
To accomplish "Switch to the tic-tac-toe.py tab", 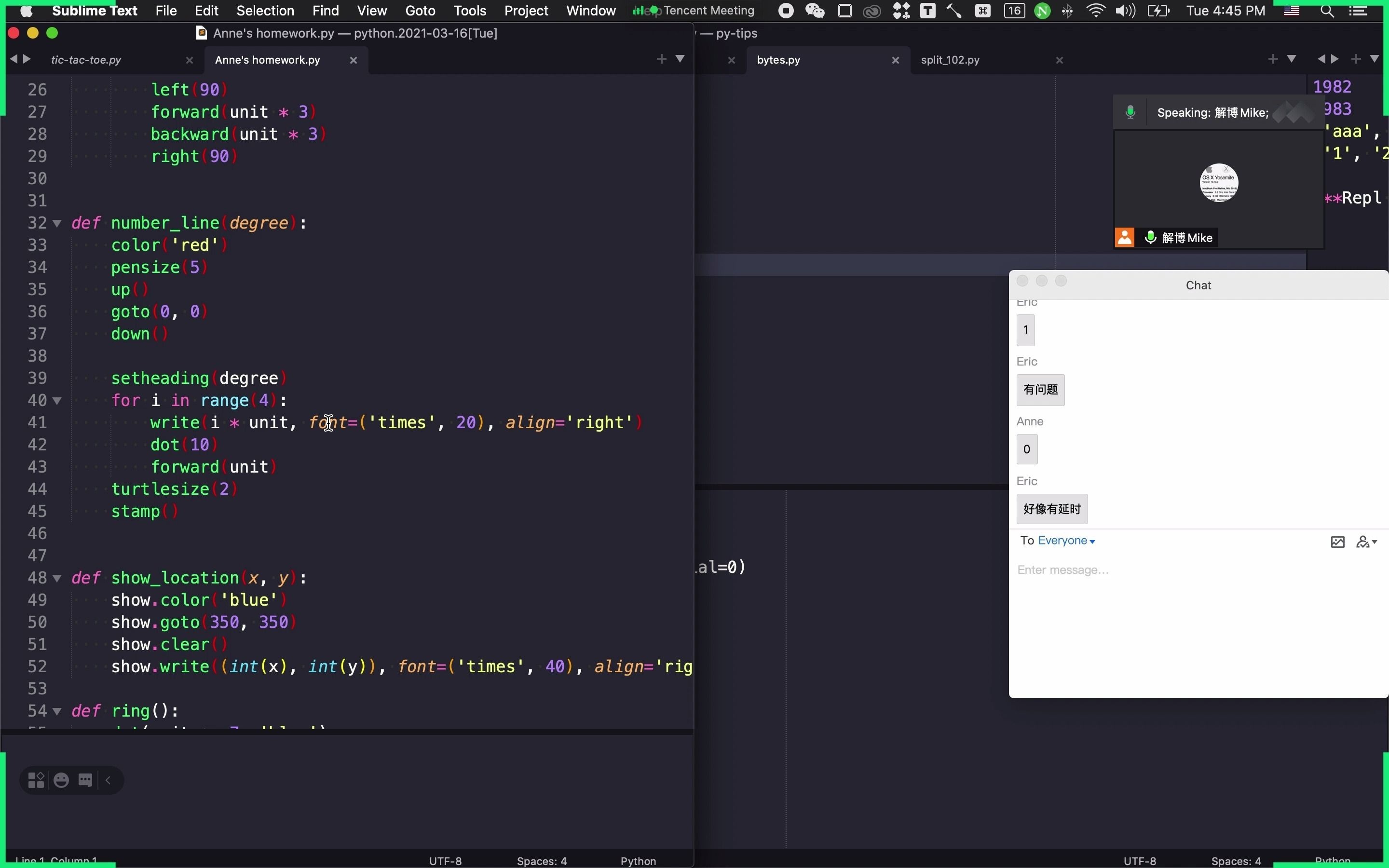I will (86, 60).
